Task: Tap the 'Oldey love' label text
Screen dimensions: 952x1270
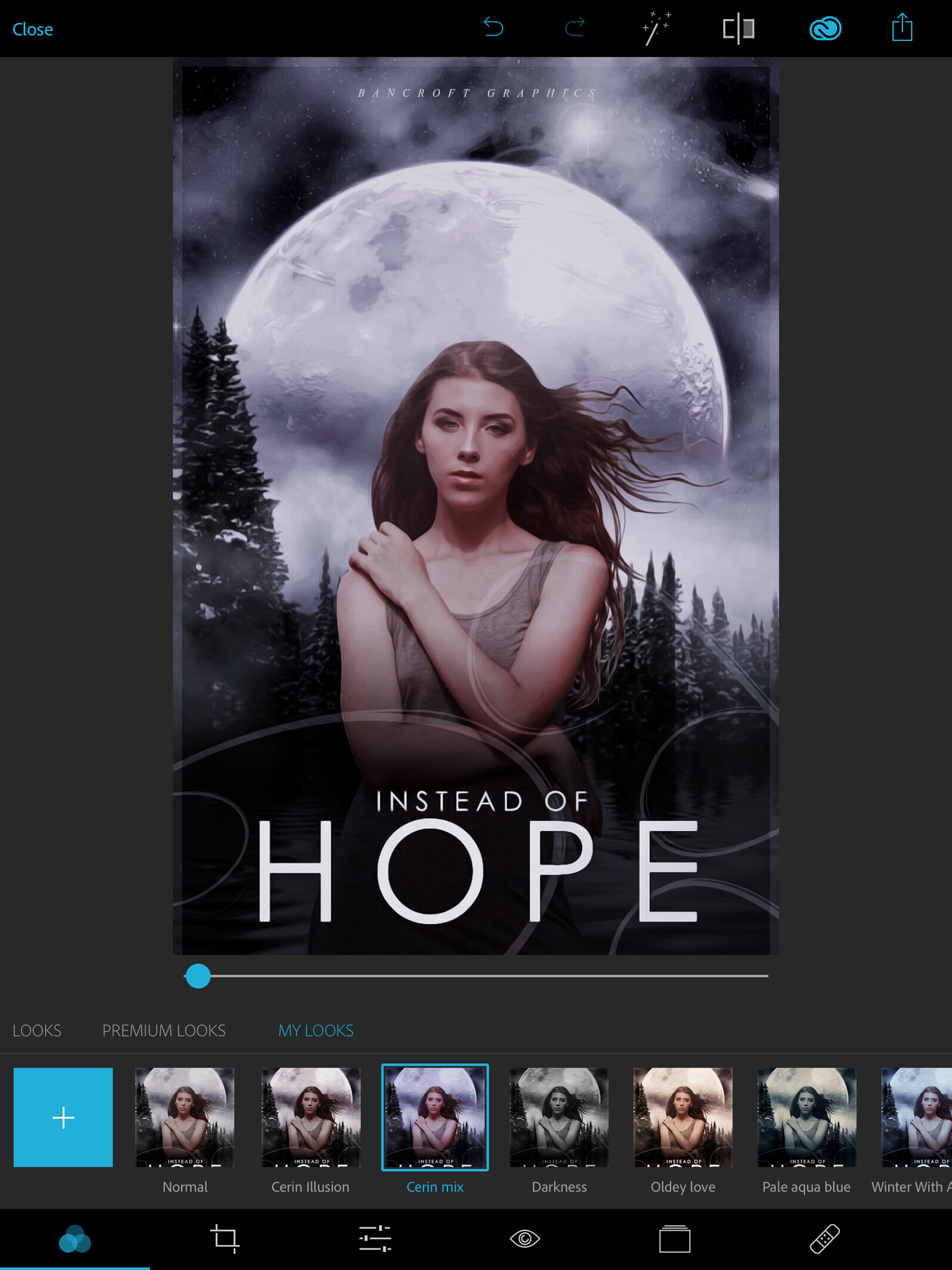Action: pyautogui.click(x=683, y=1187)
